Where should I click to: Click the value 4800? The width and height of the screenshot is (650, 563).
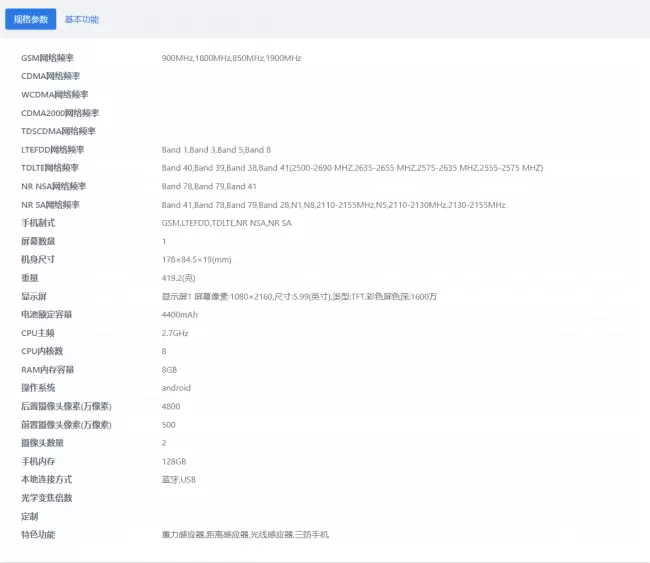click(171, 406)
